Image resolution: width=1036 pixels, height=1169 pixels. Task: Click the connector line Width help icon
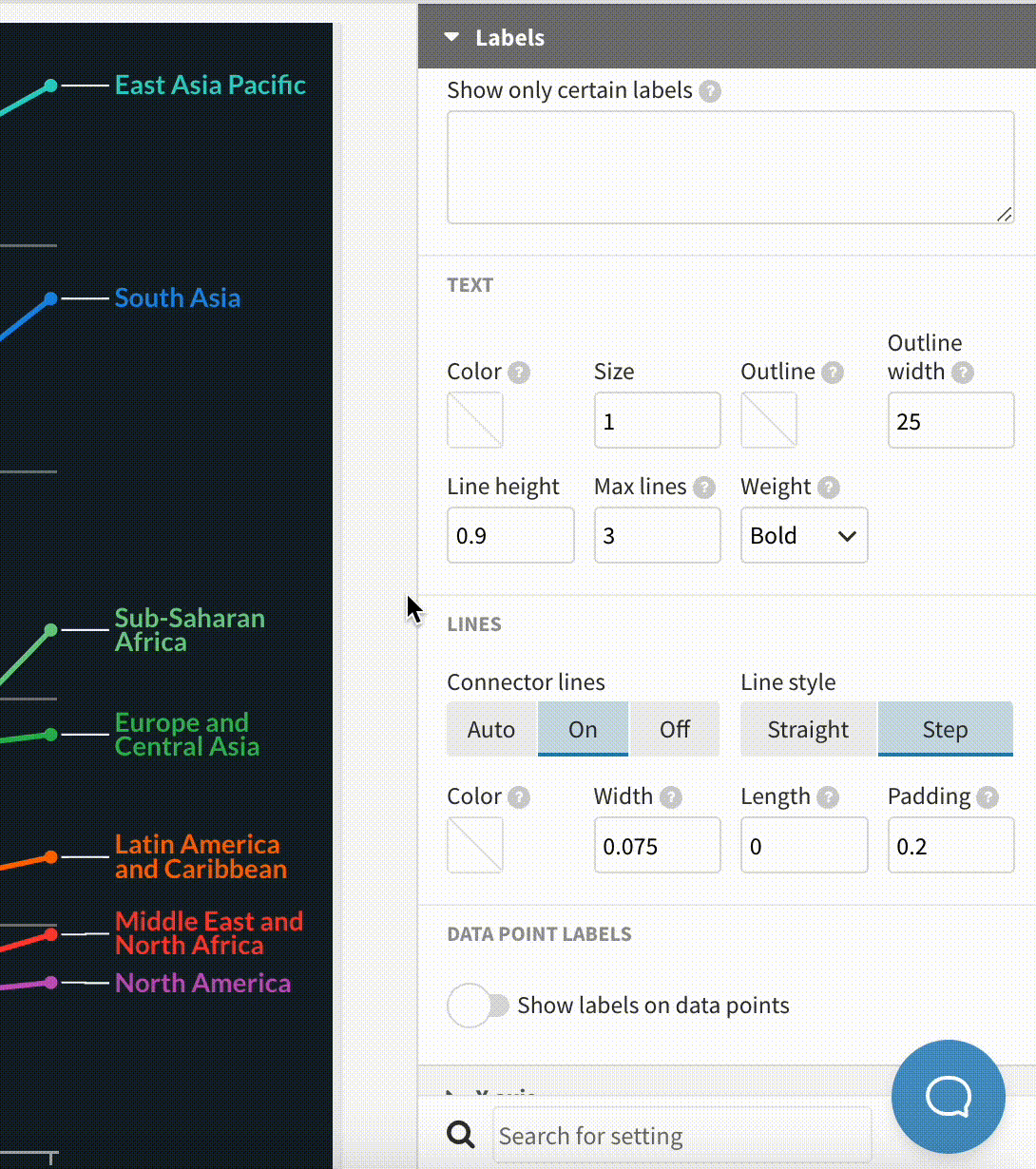click(670, 797)
